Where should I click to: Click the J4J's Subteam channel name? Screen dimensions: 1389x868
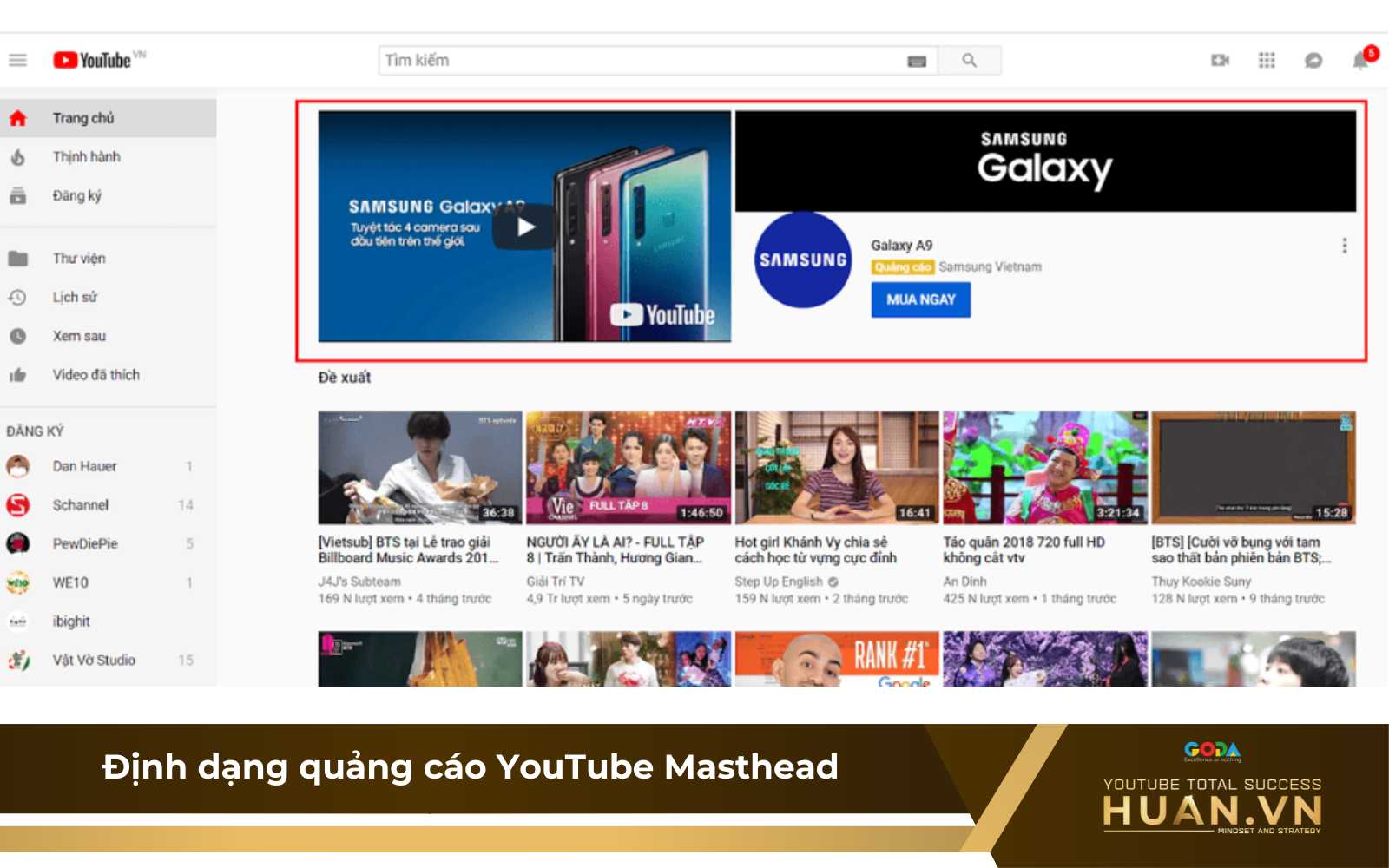pos(359,582)
